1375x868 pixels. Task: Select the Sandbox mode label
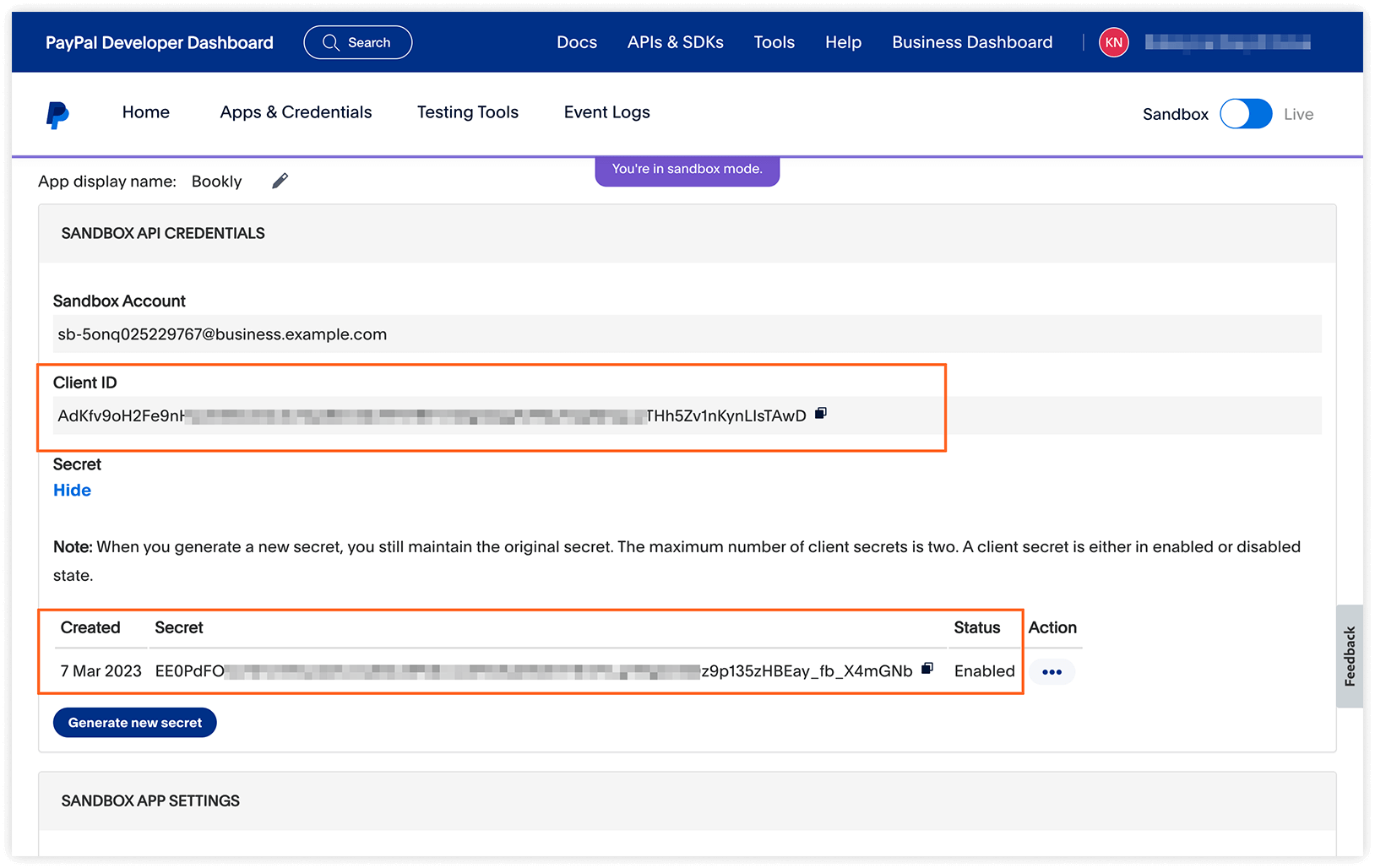coord(1176,114)
